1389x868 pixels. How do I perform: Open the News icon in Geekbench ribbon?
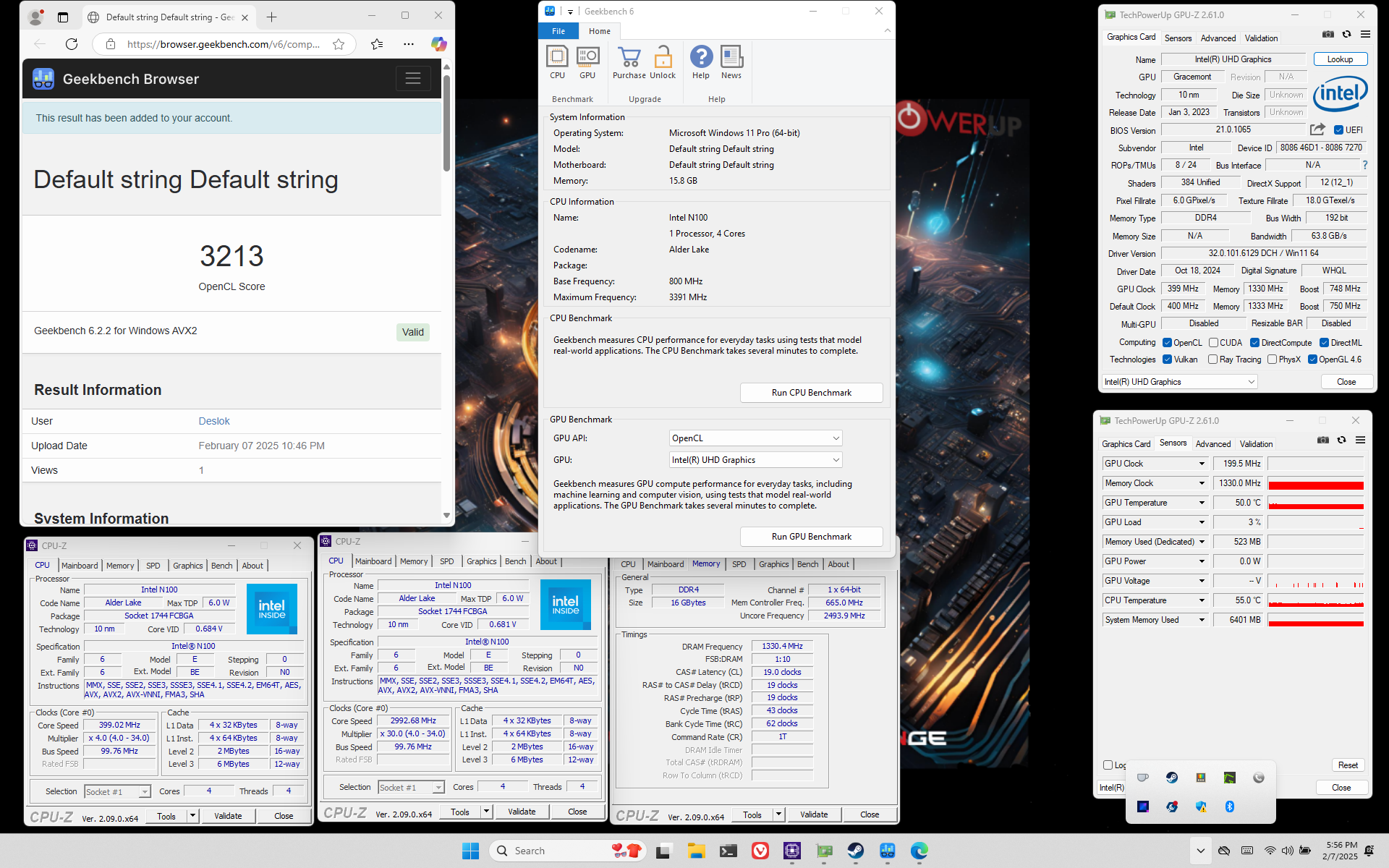tap(731, 62)
